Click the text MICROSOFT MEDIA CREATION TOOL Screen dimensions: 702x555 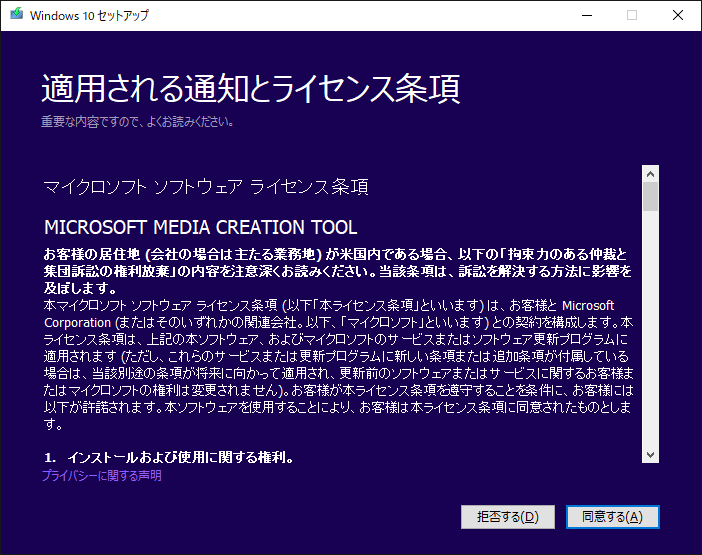[x=201, y=227]
